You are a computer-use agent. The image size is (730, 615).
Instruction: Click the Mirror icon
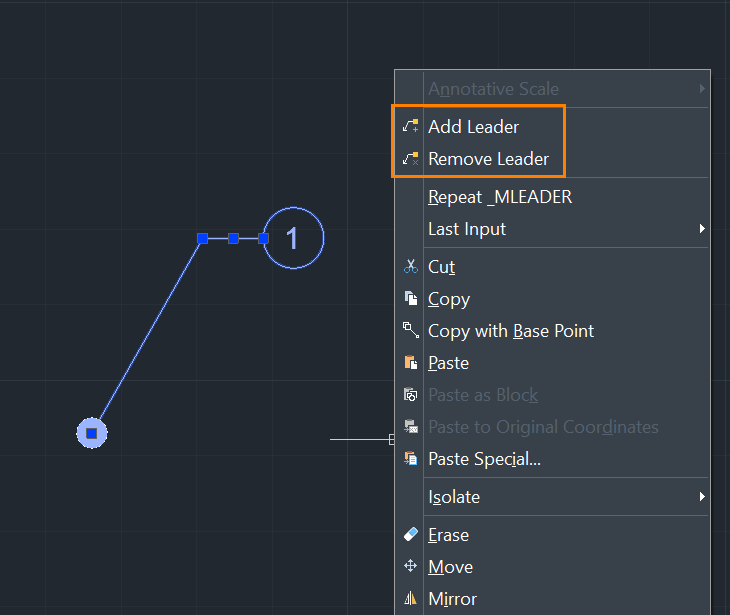[x=410, y=598]
